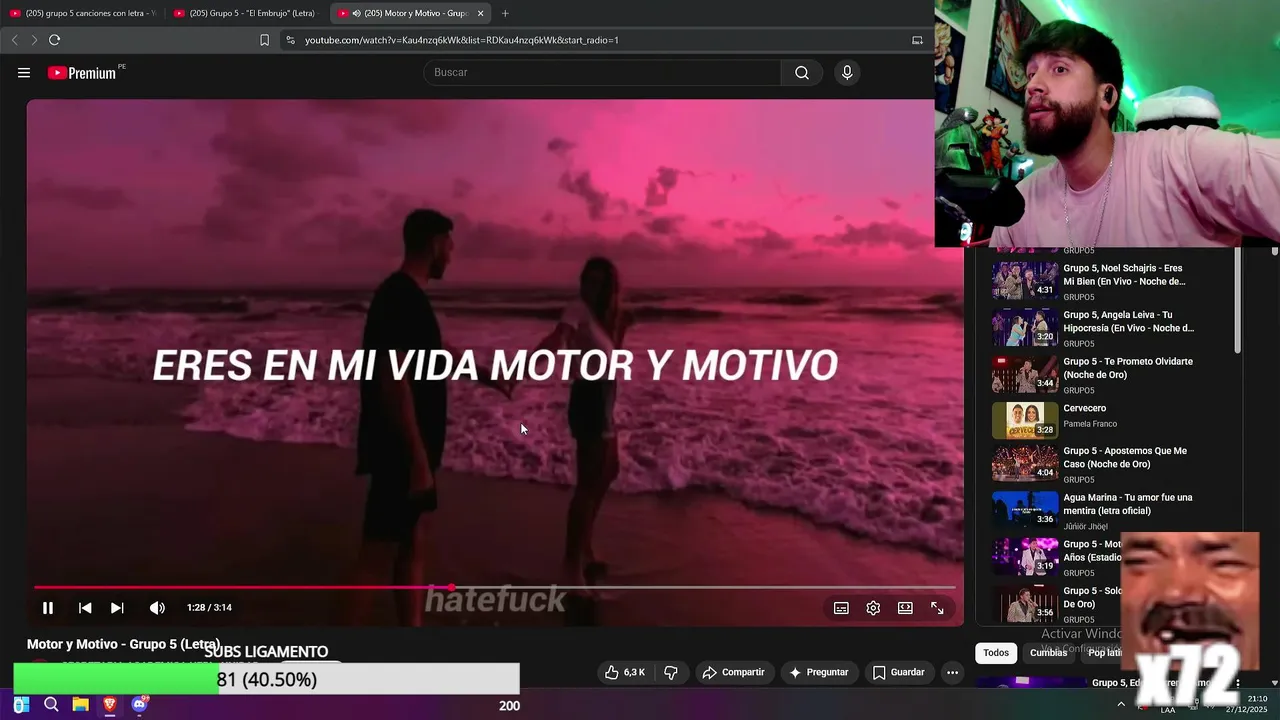This screenshot has width=1280, height=720.
Task: Open Eres Mi Bien video thumbnail
Action: click(1024, 280)
